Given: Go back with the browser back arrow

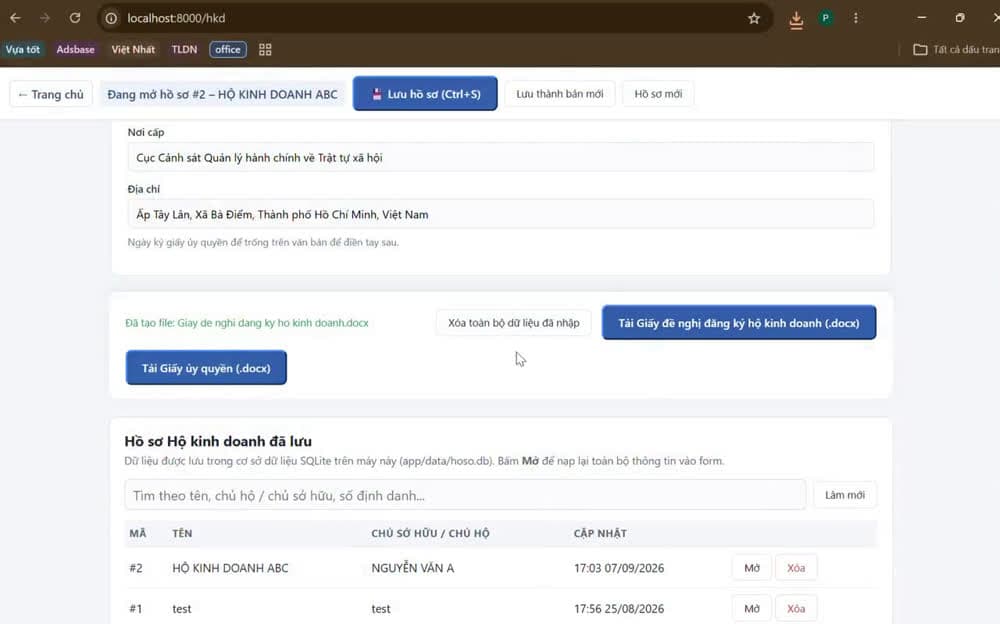Looking at the screenshot, I should coord(15,18).
